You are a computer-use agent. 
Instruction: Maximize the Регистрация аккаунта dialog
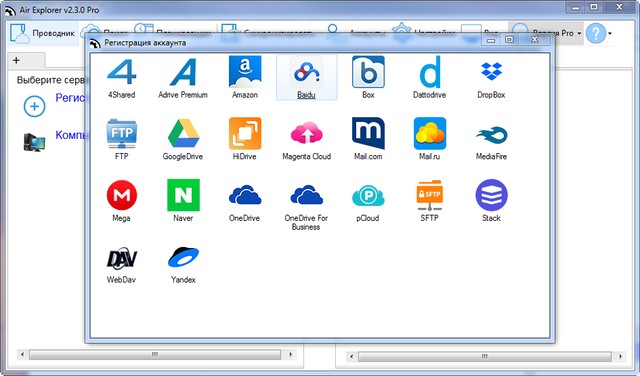tap(509, 40)
